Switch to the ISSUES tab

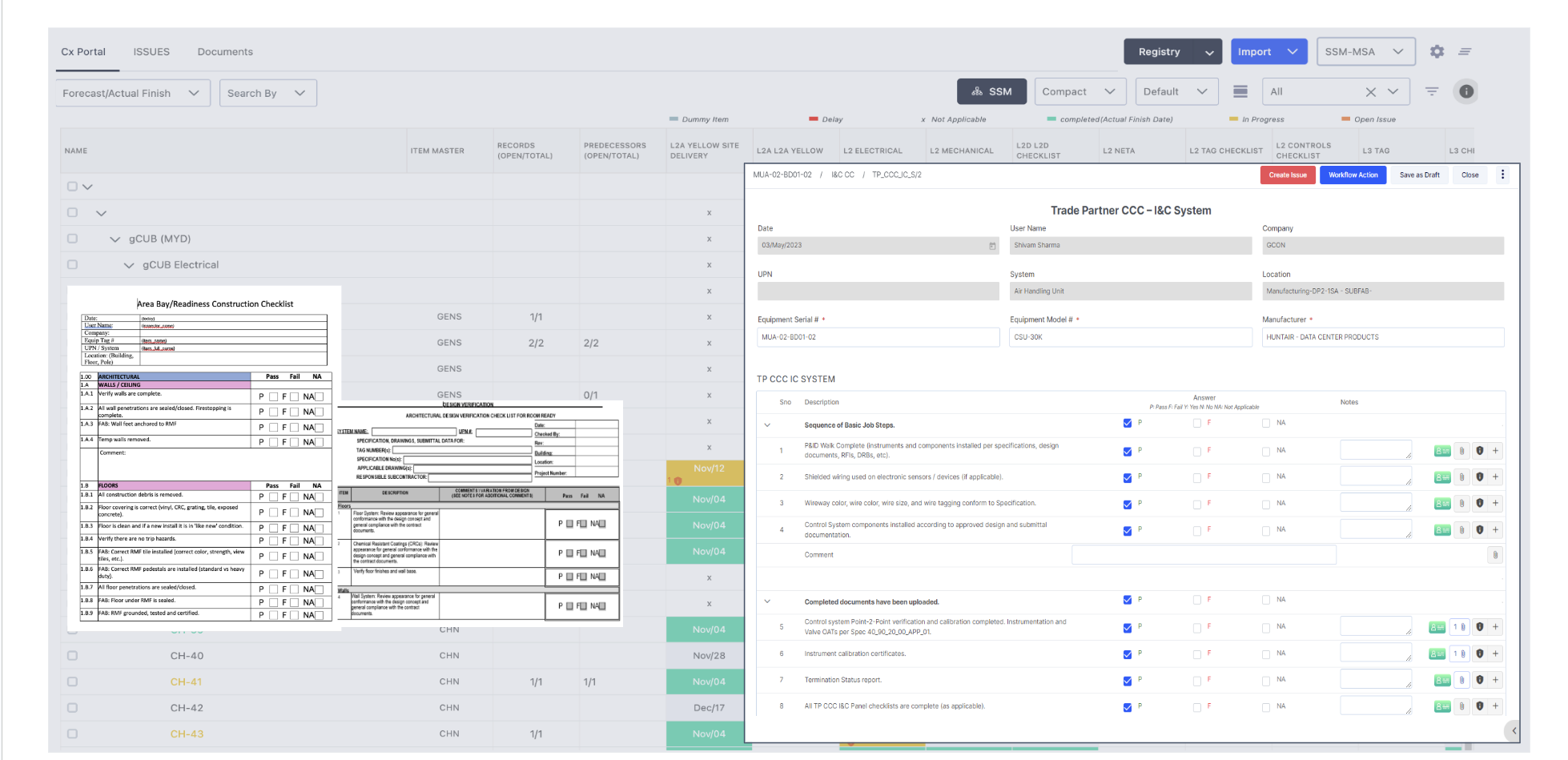click(x=151, y=51)
